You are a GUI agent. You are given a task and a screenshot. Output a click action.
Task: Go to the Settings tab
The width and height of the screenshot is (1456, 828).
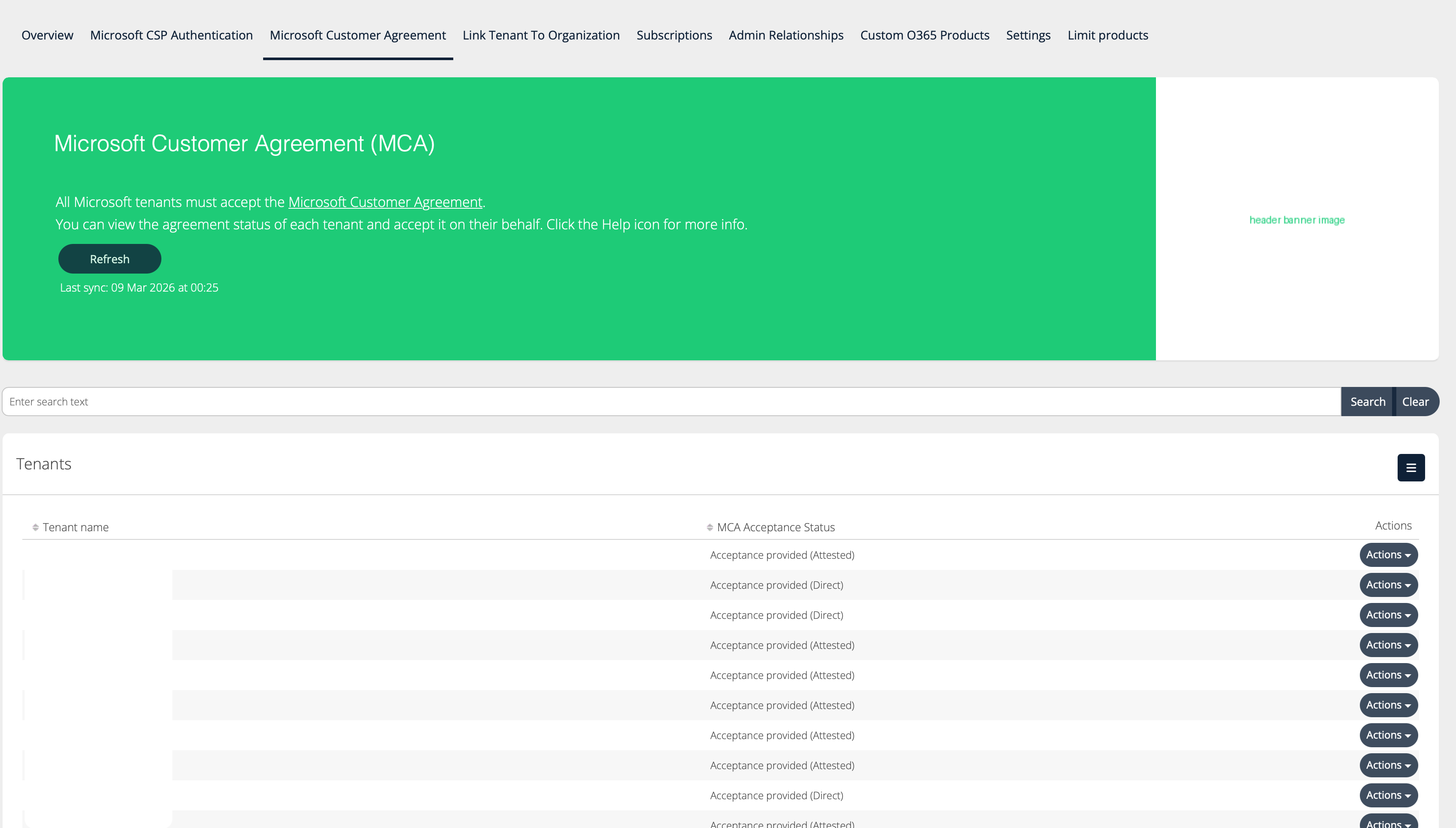click(1028, 35)
